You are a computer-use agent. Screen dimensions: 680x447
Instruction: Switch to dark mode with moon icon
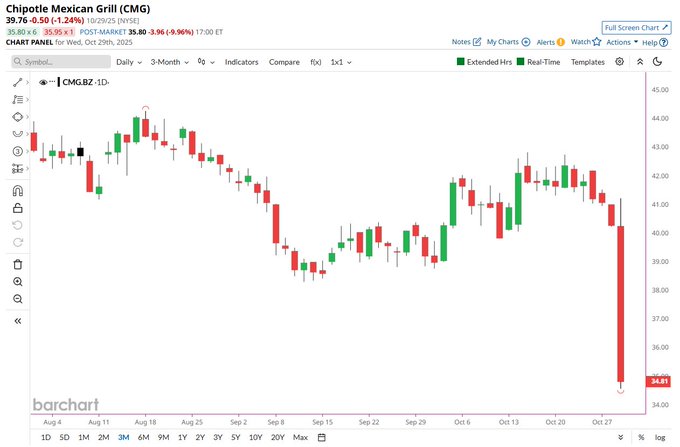pos(657,62)
